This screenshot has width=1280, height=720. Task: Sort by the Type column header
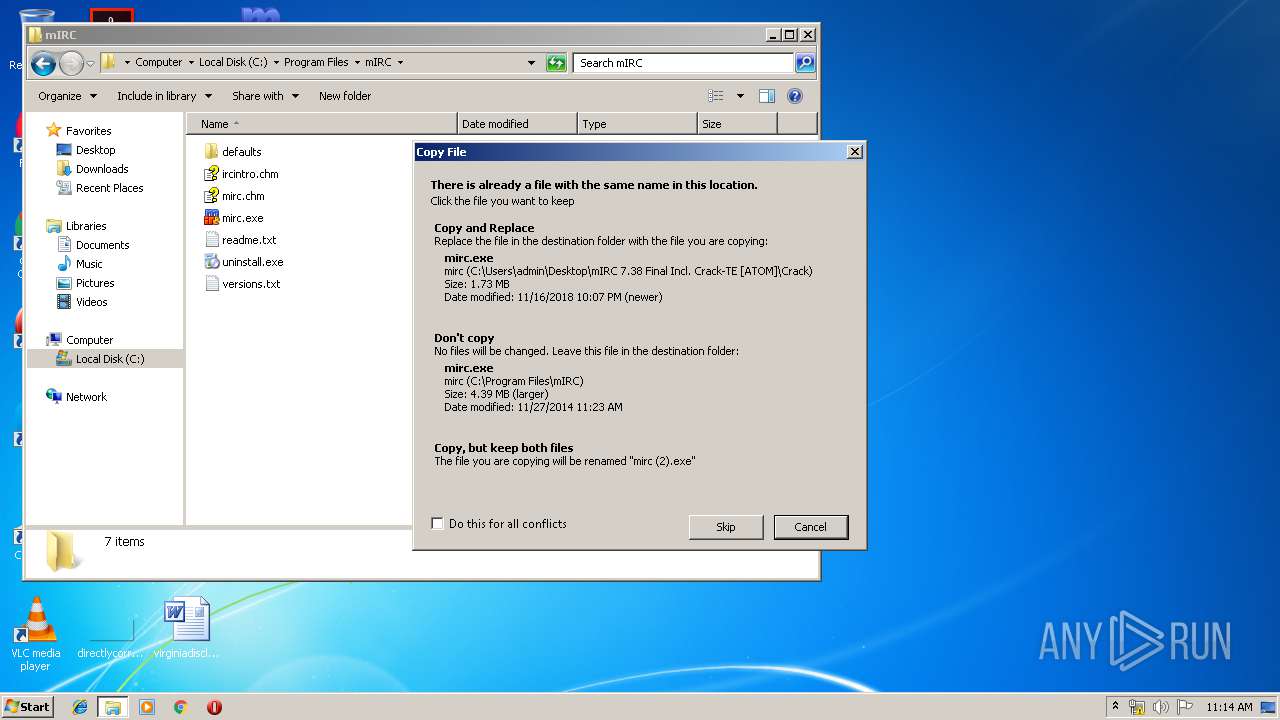tap(637, 124)
